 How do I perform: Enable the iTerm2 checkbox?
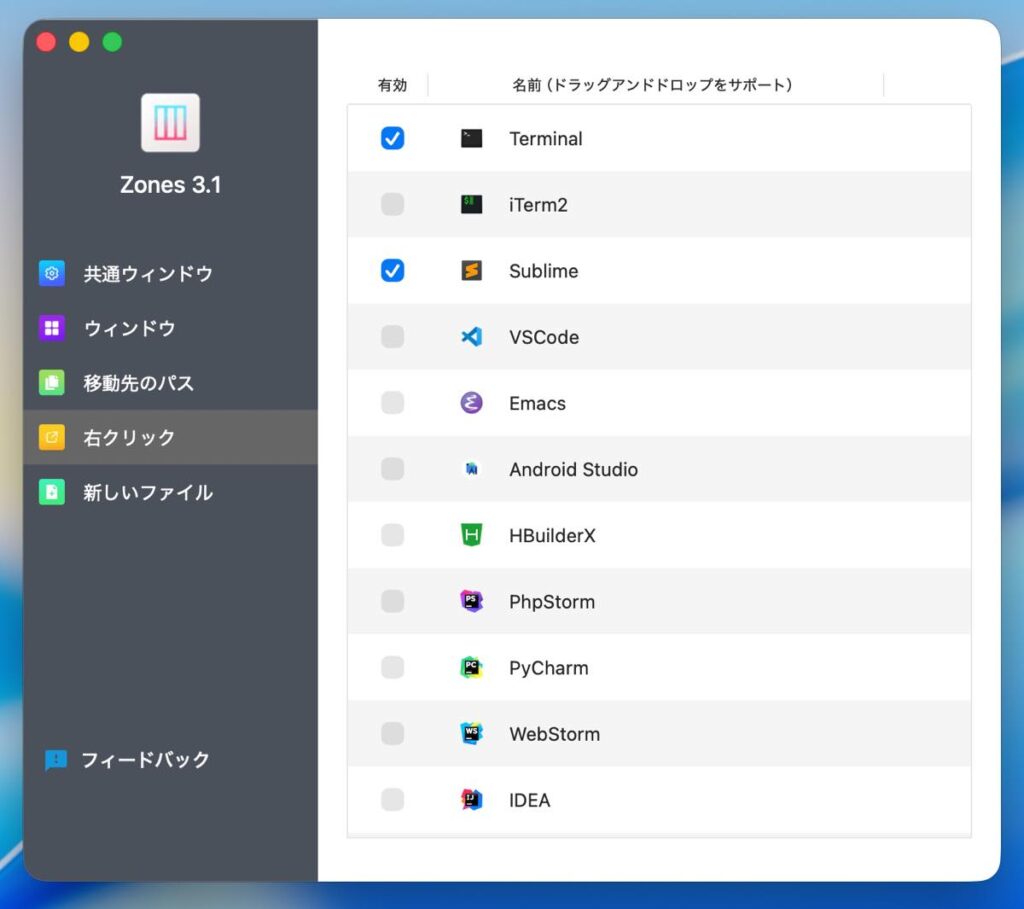[393, 205]
